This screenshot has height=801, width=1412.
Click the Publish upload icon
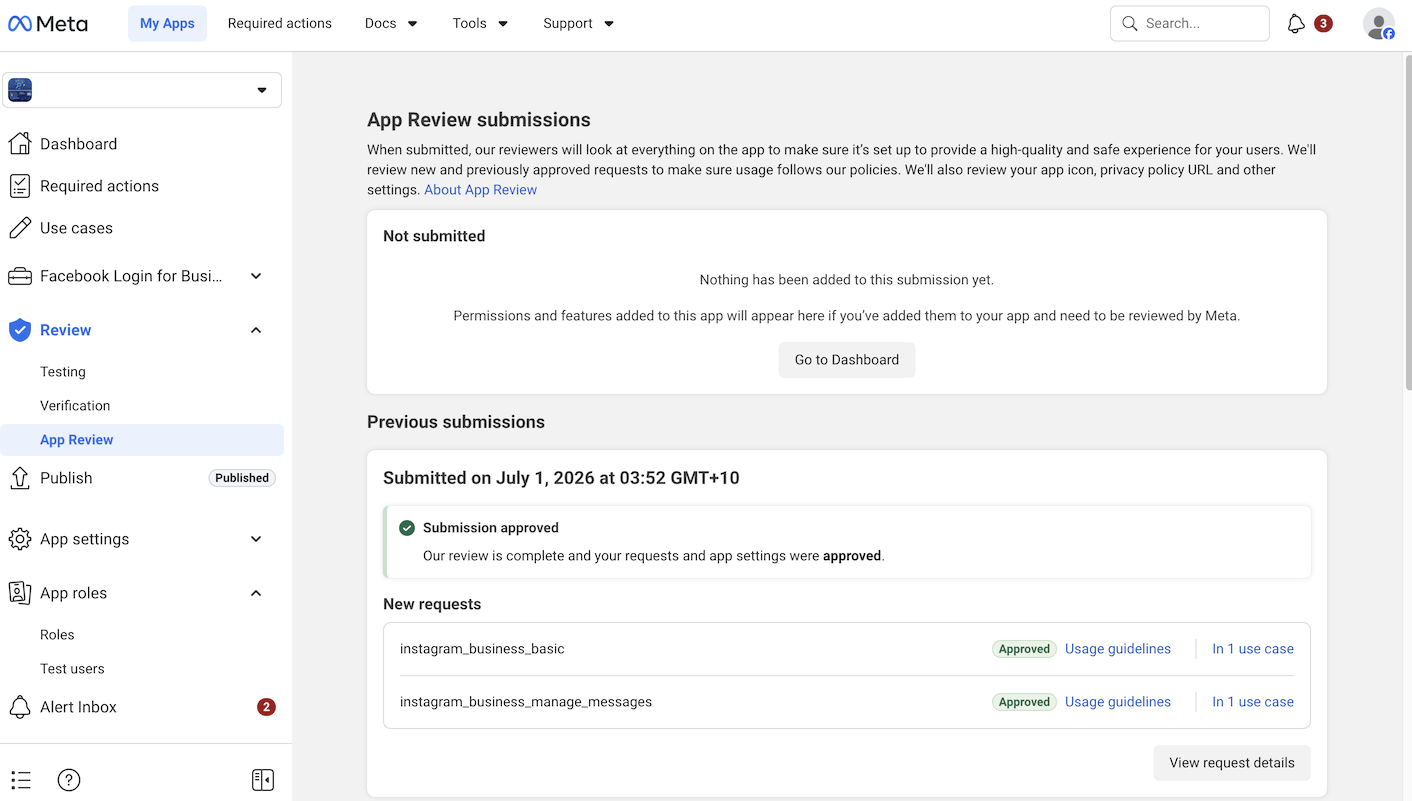click(x=20, y=478)
